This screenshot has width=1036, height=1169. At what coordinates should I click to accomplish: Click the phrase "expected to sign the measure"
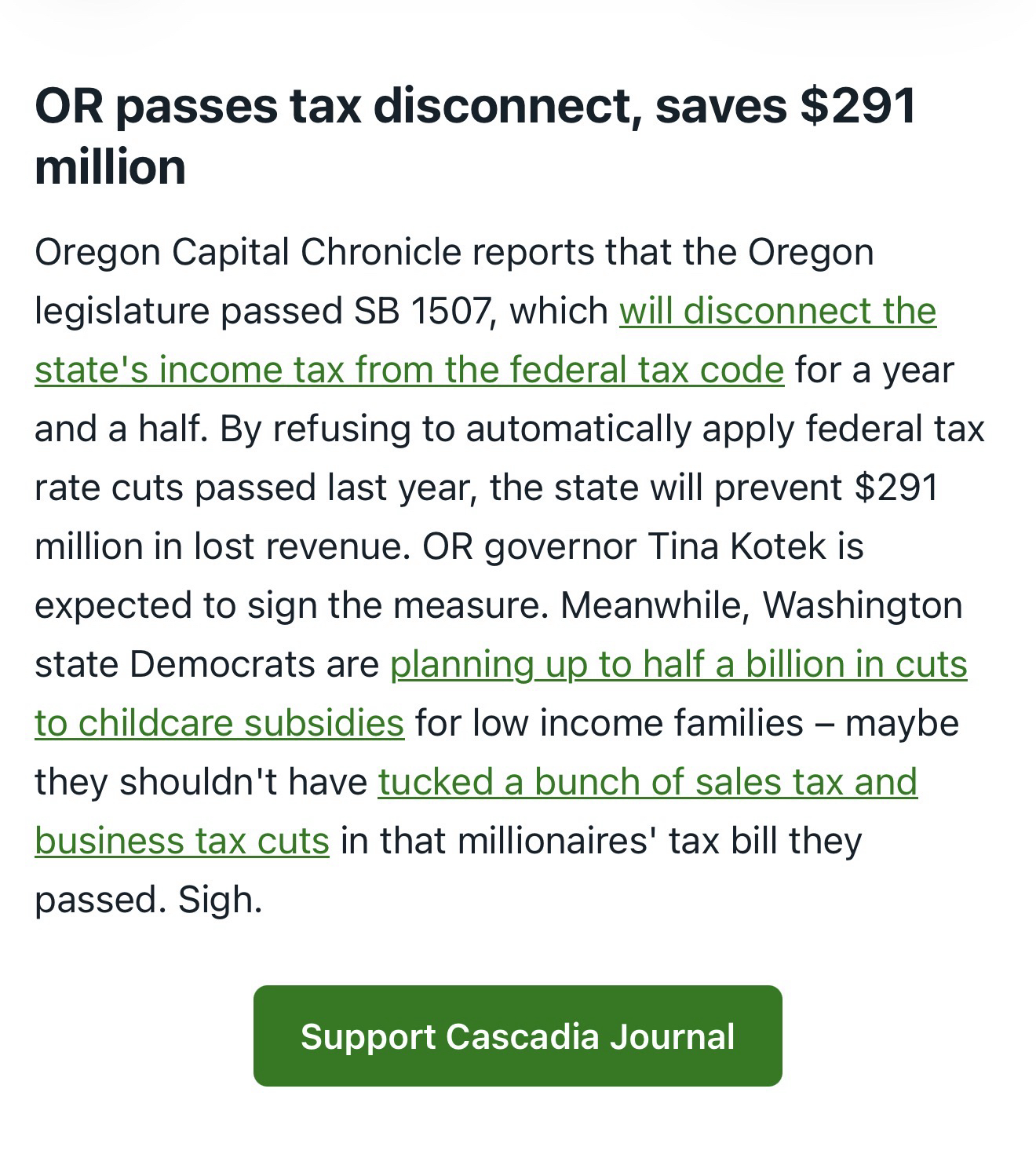pyautogui.click(x=290, y=606)
